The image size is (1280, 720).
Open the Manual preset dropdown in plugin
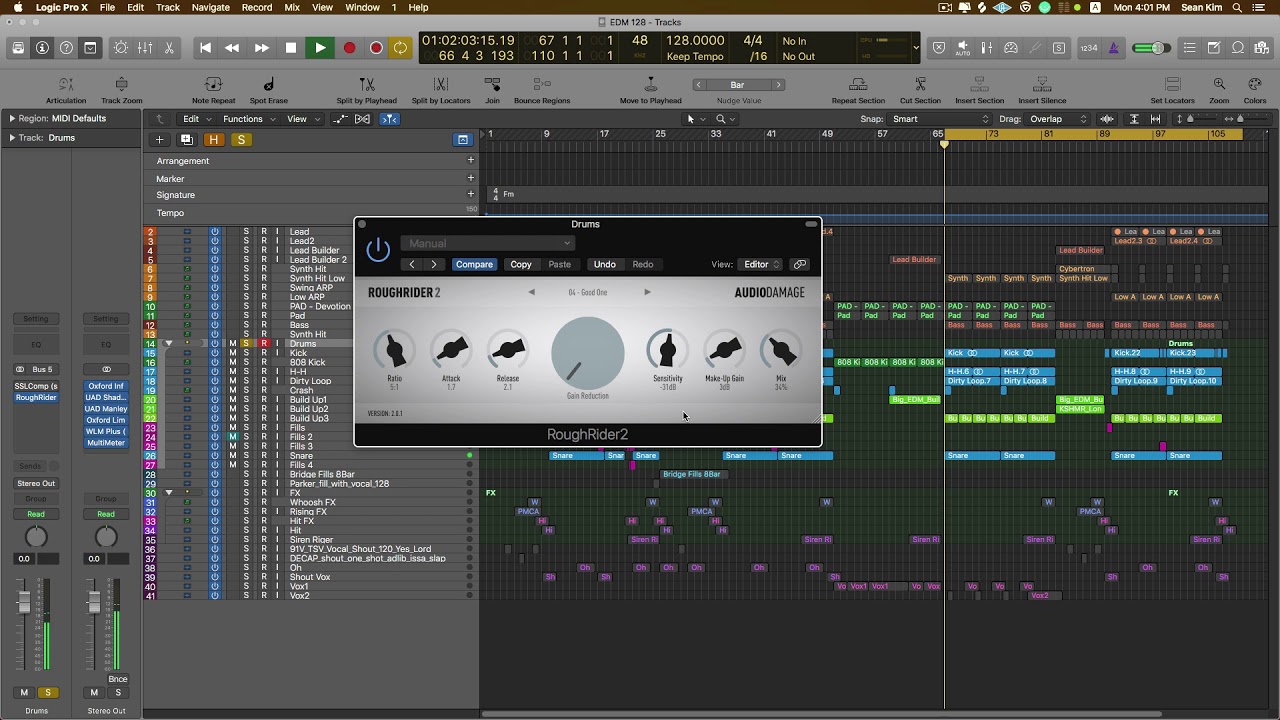point(488,243)
